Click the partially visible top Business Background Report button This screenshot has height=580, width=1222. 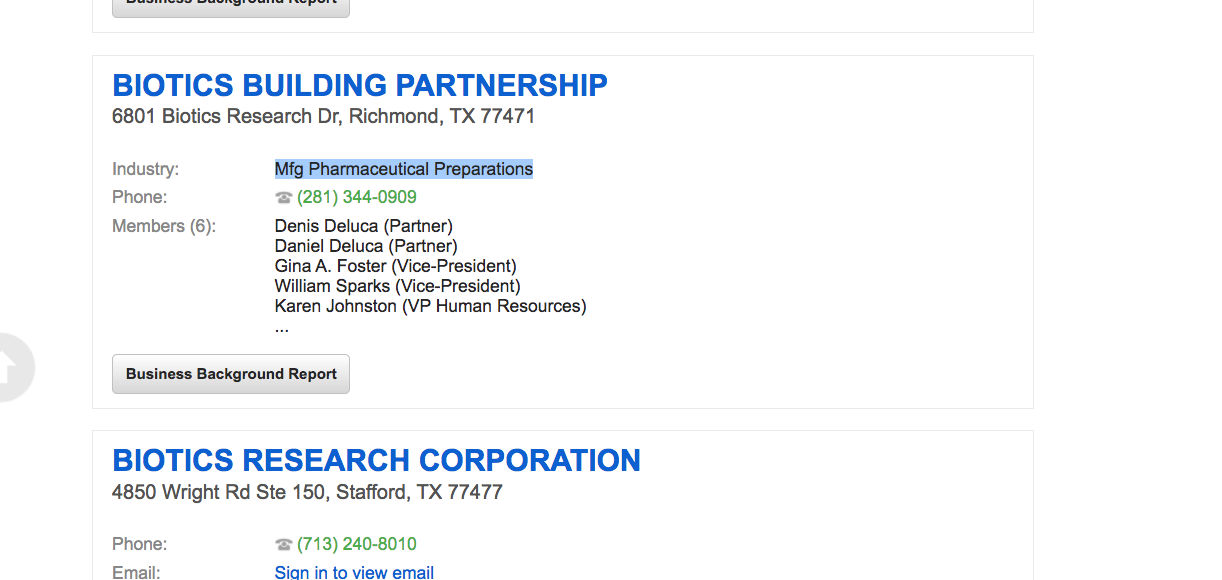click(231, 6)
